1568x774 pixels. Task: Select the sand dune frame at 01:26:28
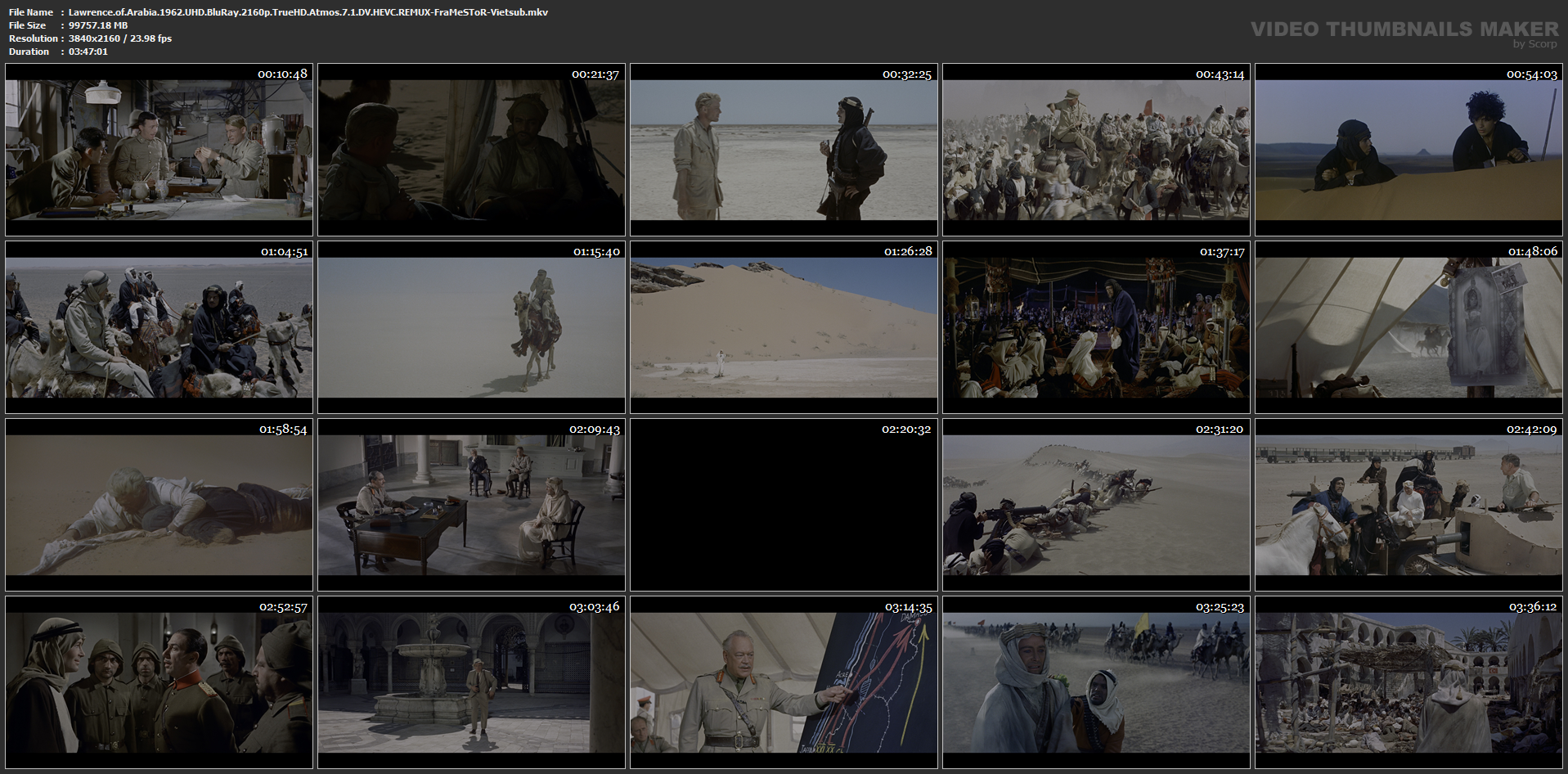pos(784,327)
